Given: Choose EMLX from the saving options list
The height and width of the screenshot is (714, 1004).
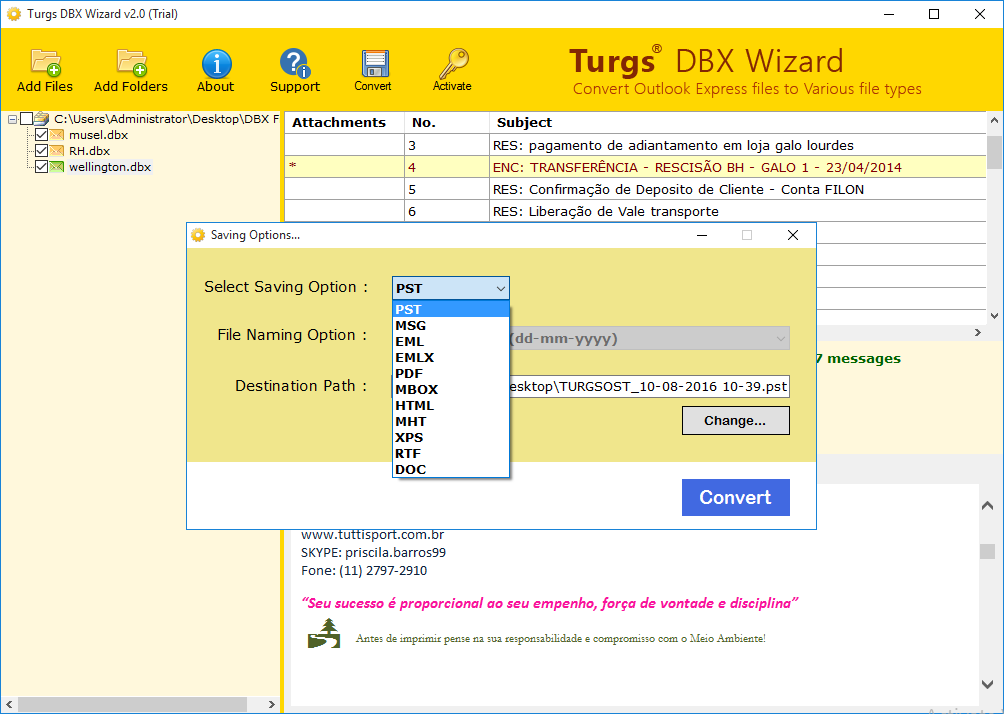Looking at the screenshot, I should click(451, 357).
